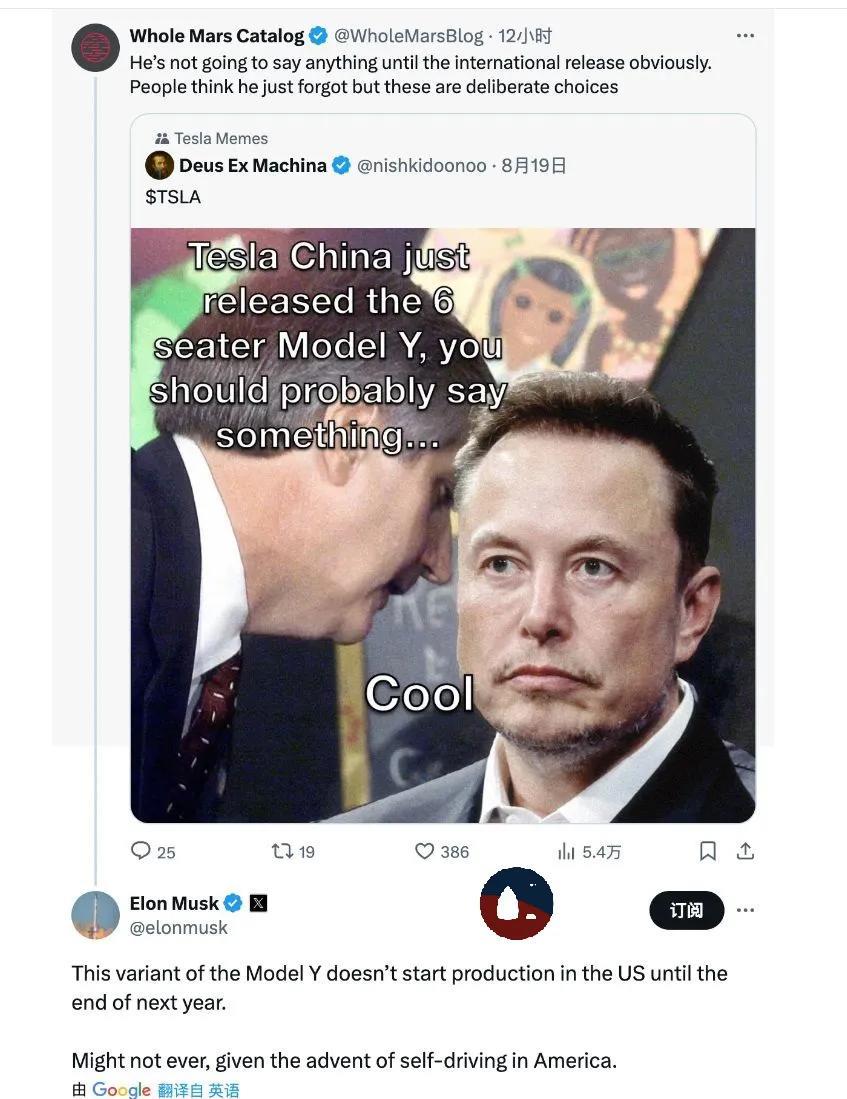The height and width of the screenshot is (1099, 847).
Task: Open Whole Mars Catalog profile avatar
Action: point(96,46)
